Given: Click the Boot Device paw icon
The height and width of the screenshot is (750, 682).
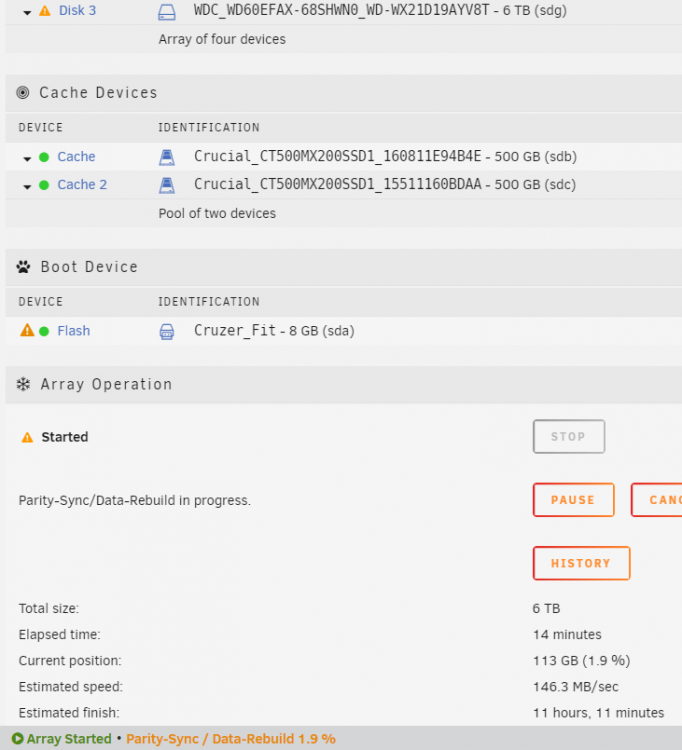Looking at the screenshot, I should click(x=23, y=267).
